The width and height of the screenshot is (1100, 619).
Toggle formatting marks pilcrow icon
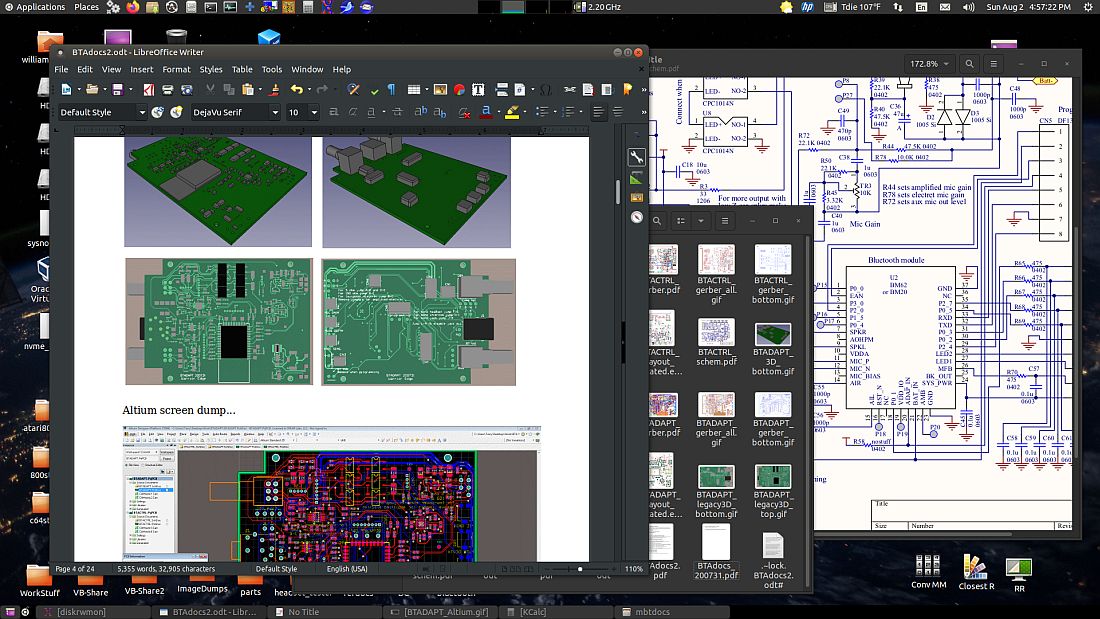[x=391, y=89]
